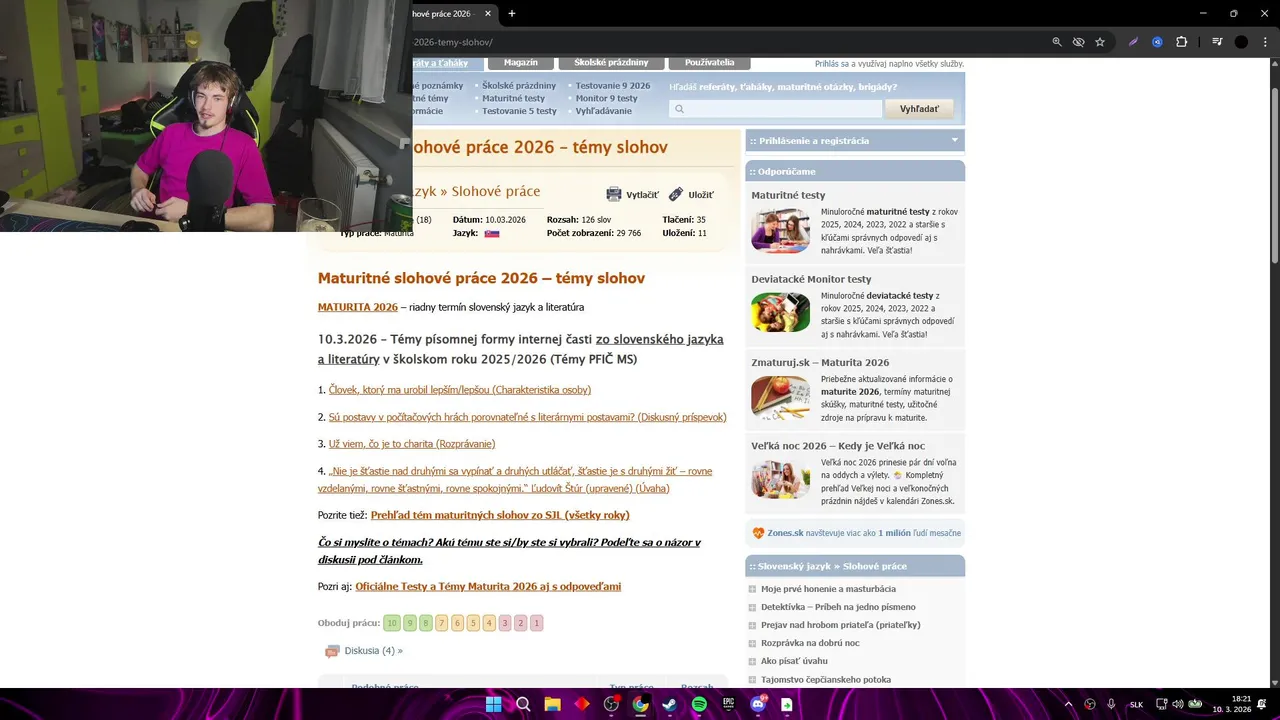Open 'Prehľad tém maturitných slohov zo SJL' link

500,515
